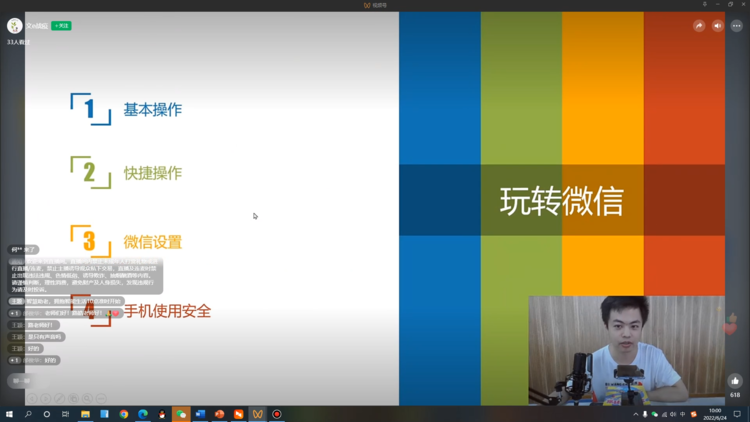Open Task View on the taskbar
The height and width of the screenshot is (422, 750).
click(x=66, y=414)
